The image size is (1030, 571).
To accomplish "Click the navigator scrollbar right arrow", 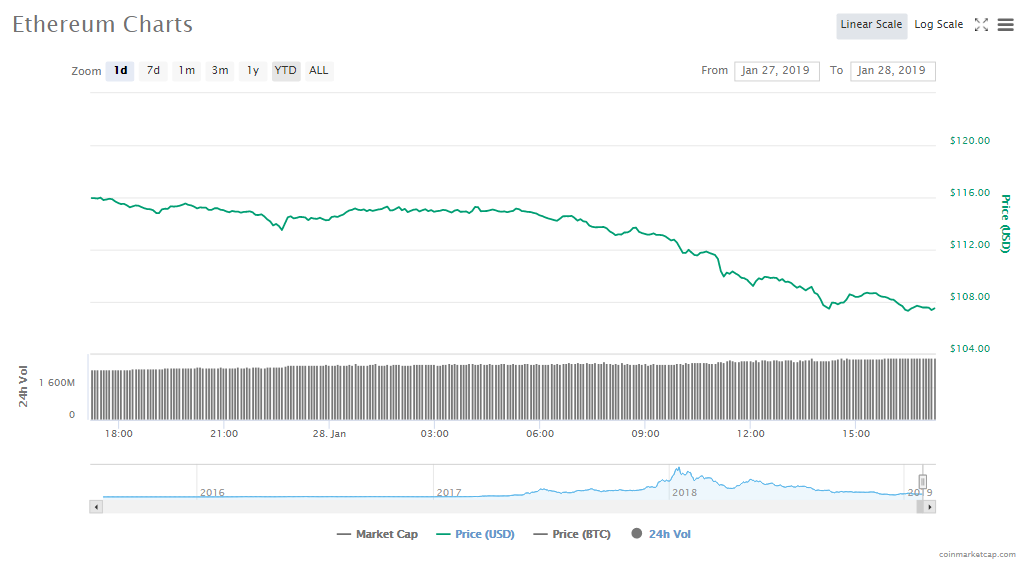I will click(929, 507).
